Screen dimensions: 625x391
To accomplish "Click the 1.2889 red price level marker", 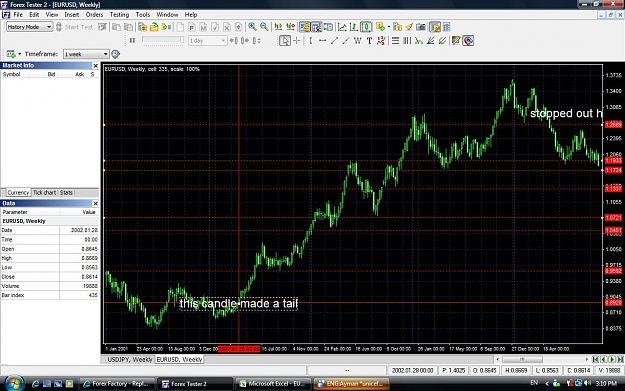I will click(613, 125).
